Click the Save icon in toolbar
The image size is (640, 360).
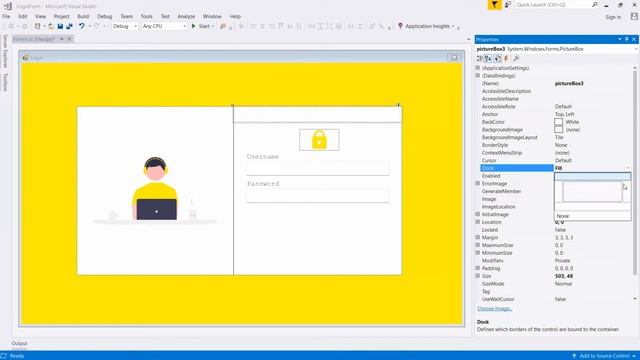point(60,26)
